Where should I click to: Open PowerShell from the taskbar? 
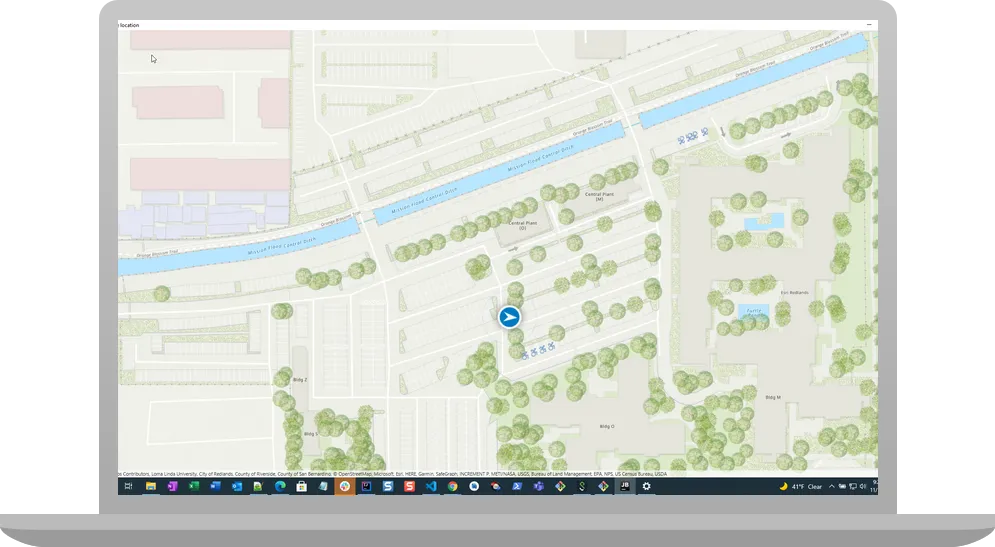coord(517,487)
